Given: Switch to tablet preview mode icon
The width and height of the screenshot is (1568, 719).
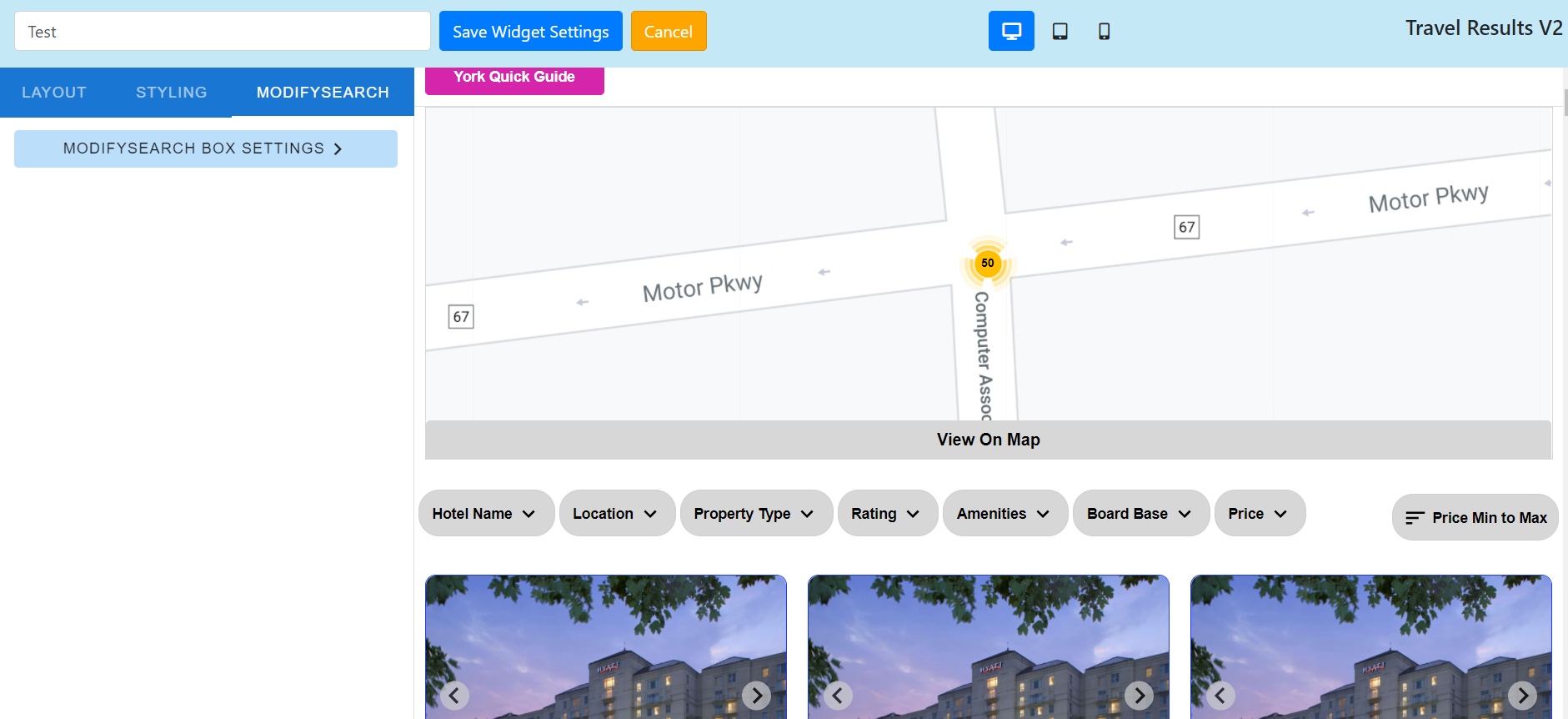Looking at the screenshot, I should (x=1060, y=31).
